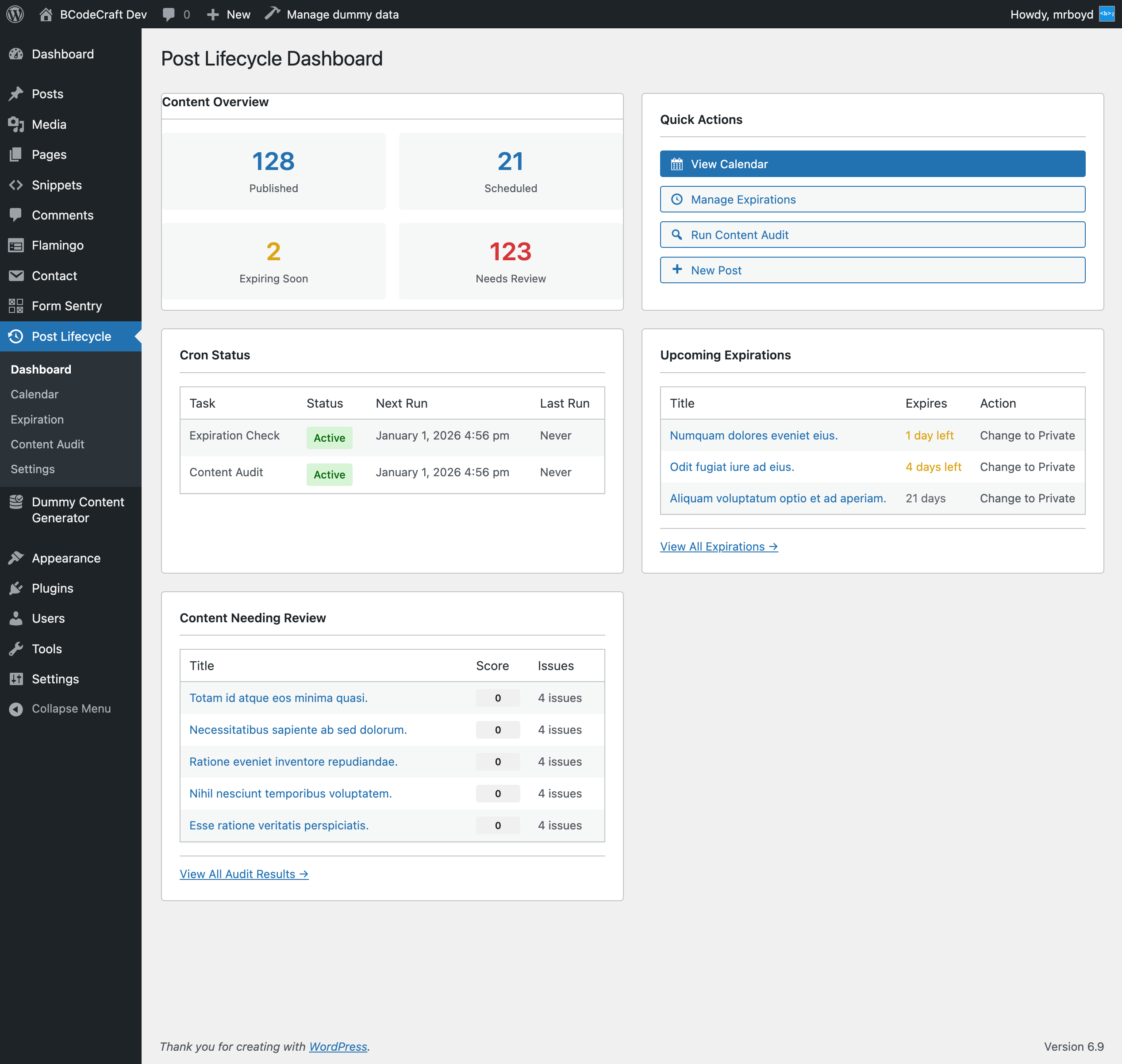Open the comments bubble icon in admin bar
This screenshot has height=1064, width=1122.
pyautogui.click(x=169, y=15)
